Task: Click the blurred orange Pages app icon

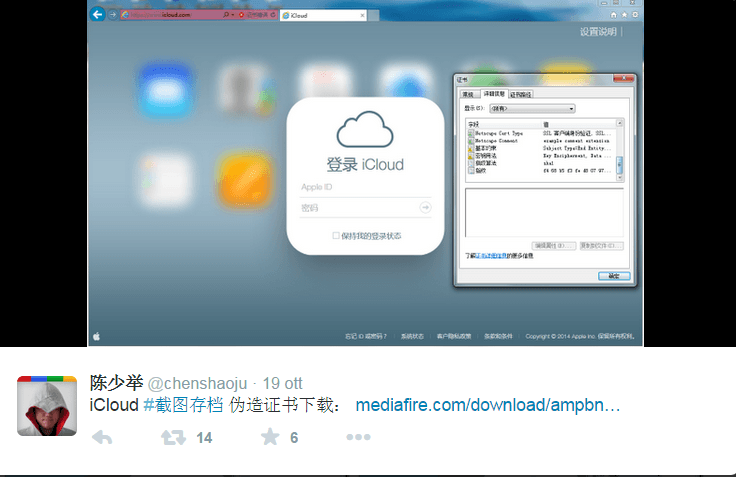Action: pyautogui.click(x=244, y=180)
